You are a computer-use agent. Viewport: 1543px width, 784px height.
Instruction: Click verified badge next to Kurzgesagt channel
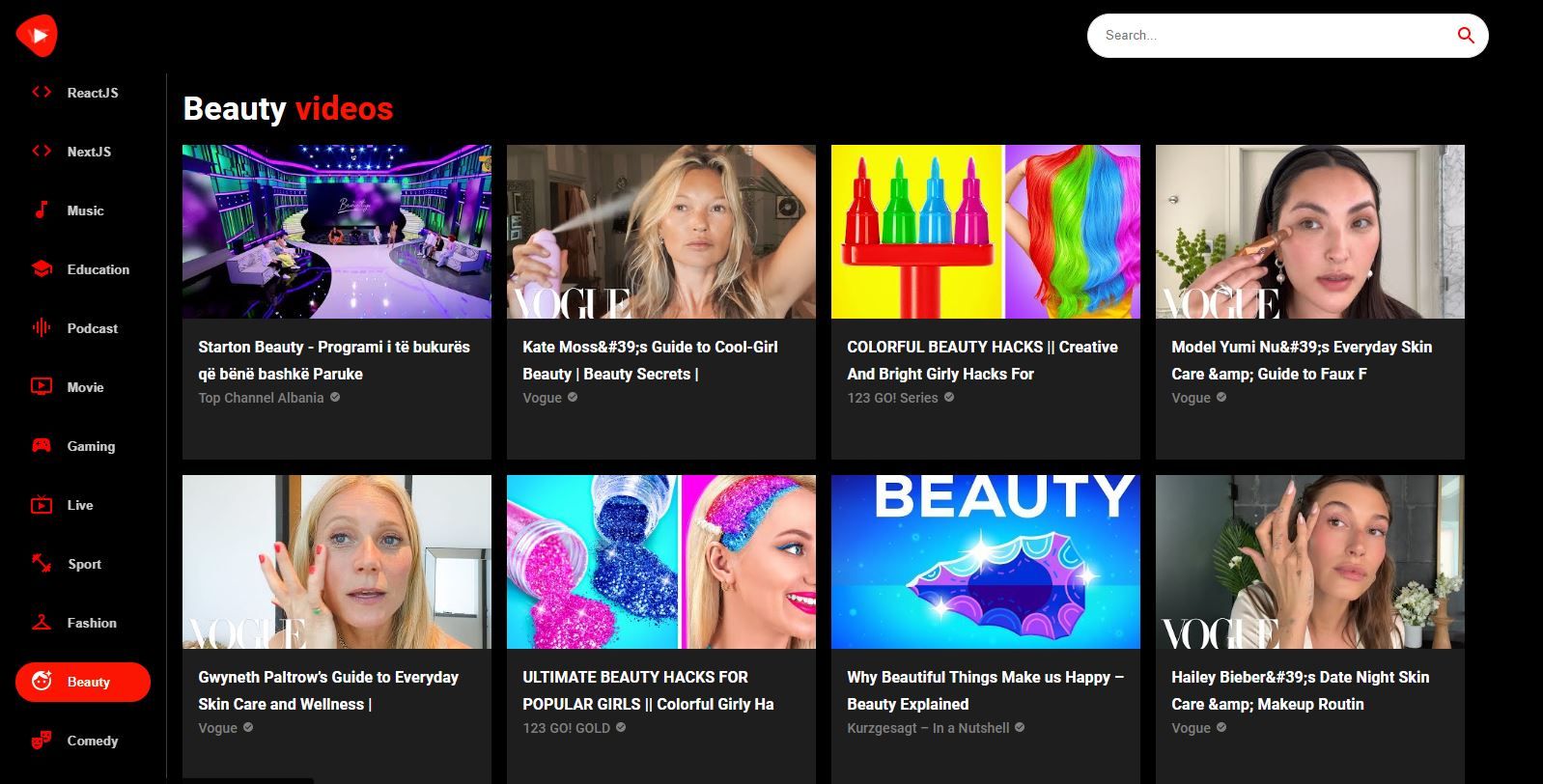tap(1020, 727)
